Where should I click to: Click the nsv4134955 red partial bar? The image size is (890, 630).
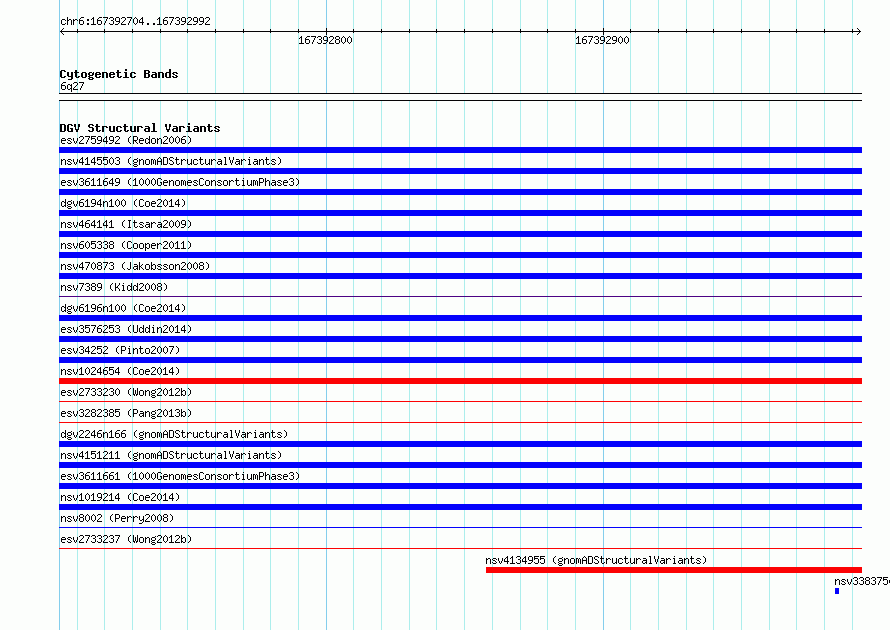click(x=674, y=570)
